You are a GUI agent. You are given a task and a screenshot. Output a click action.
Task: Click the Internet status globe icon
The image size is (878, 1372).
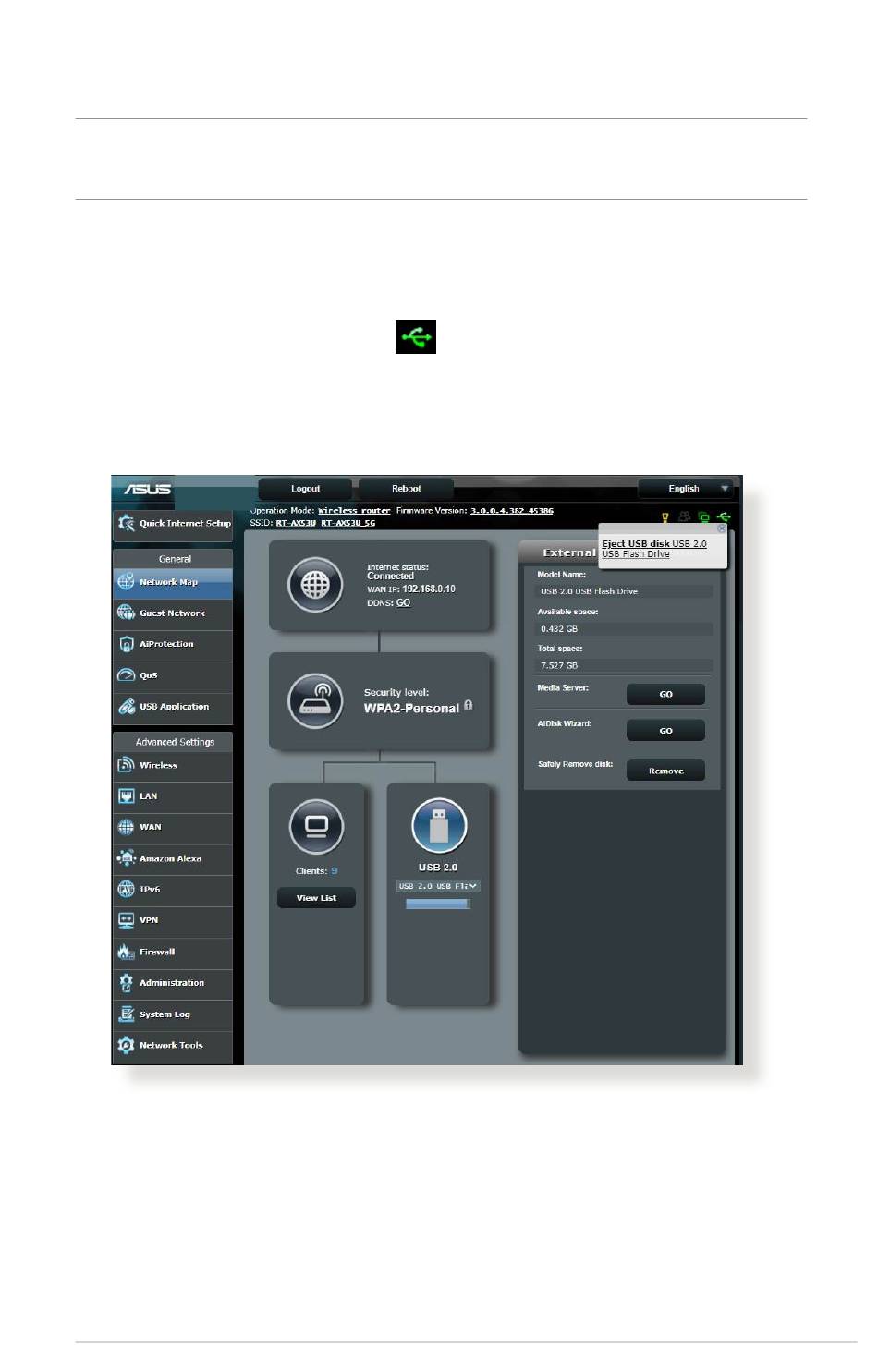pyautogui.click(x=315, y=585)
